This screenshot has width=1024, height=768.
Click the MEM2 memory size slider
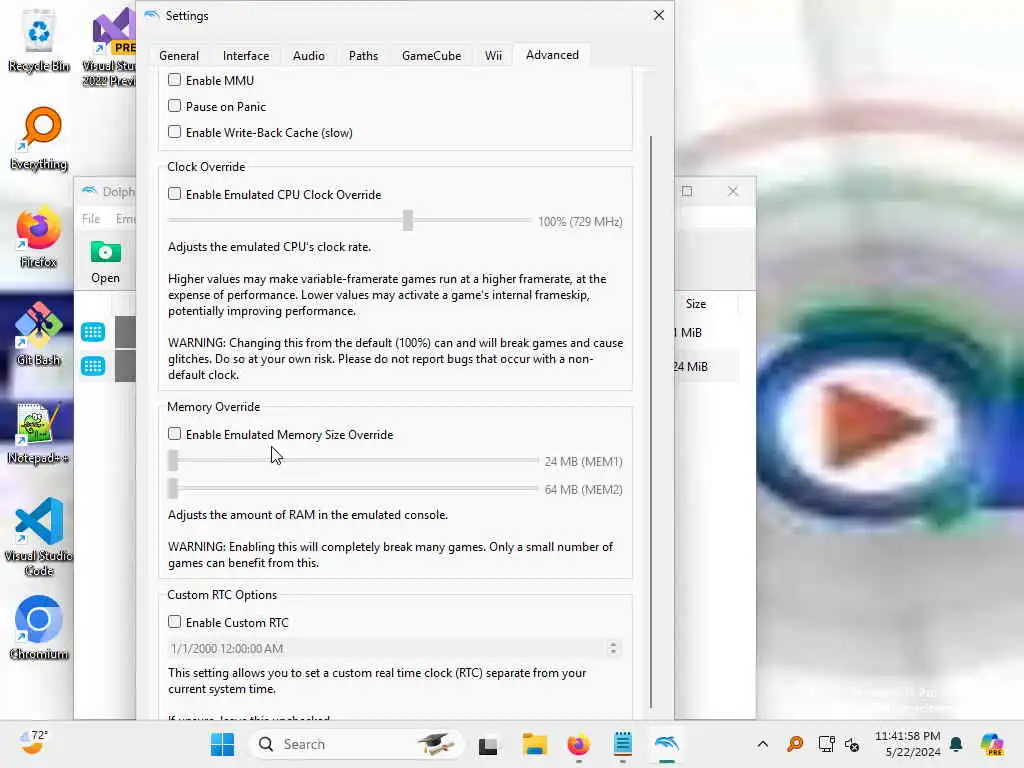click(353, 488)
